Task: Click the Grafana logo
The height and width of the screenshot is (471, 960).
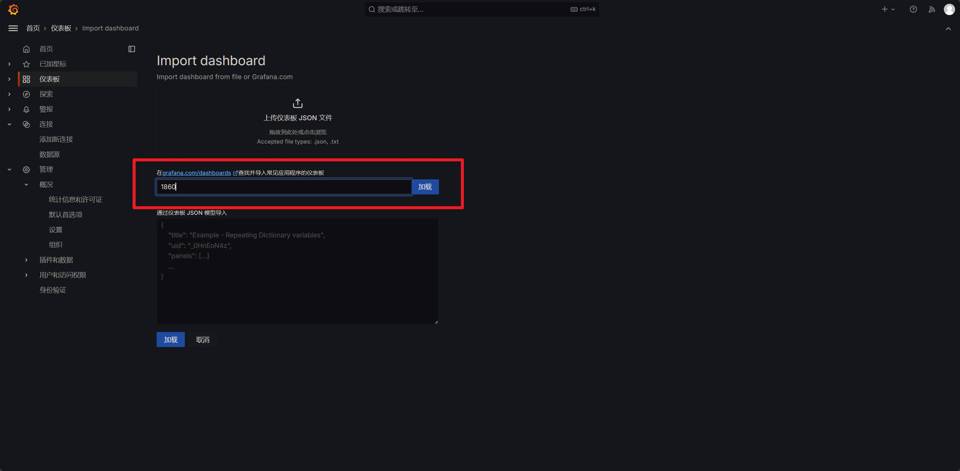Action: click(13, 9)
